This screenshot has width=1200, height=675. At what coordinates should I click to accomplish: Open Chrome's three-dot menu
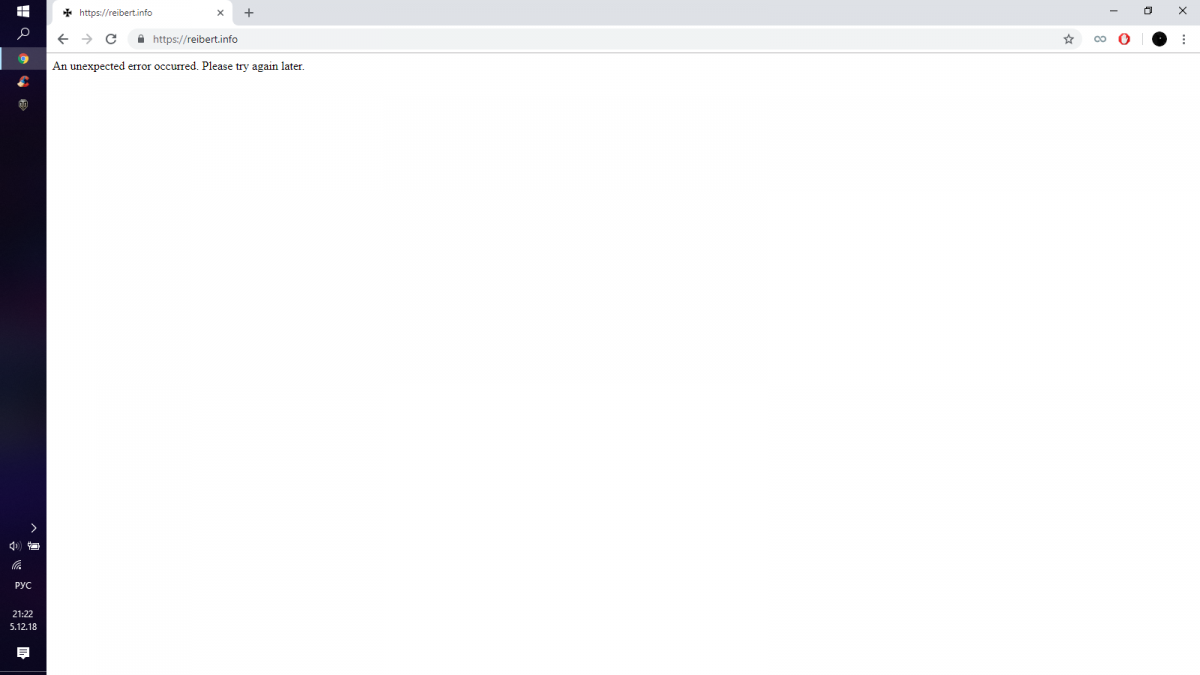(1183, 39)
